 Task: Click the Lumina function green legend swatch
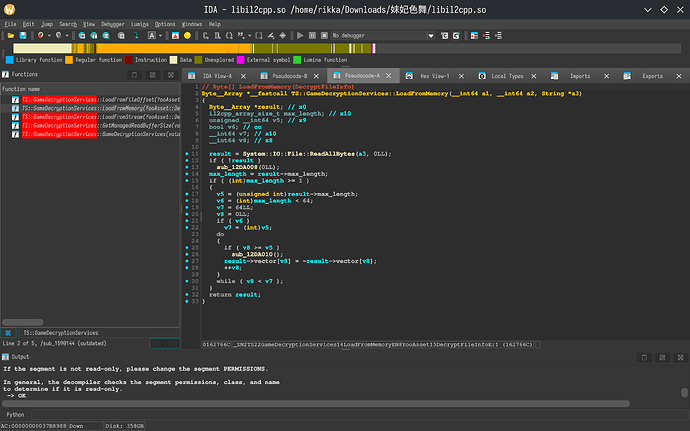click(x=297, y=60)
